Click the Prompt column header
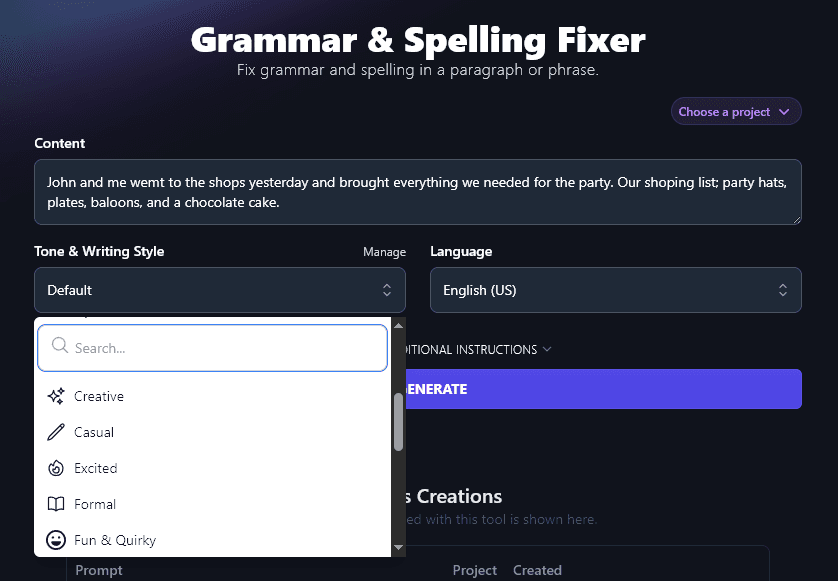This screenshot has height=581, width=838. pos(99,570)
